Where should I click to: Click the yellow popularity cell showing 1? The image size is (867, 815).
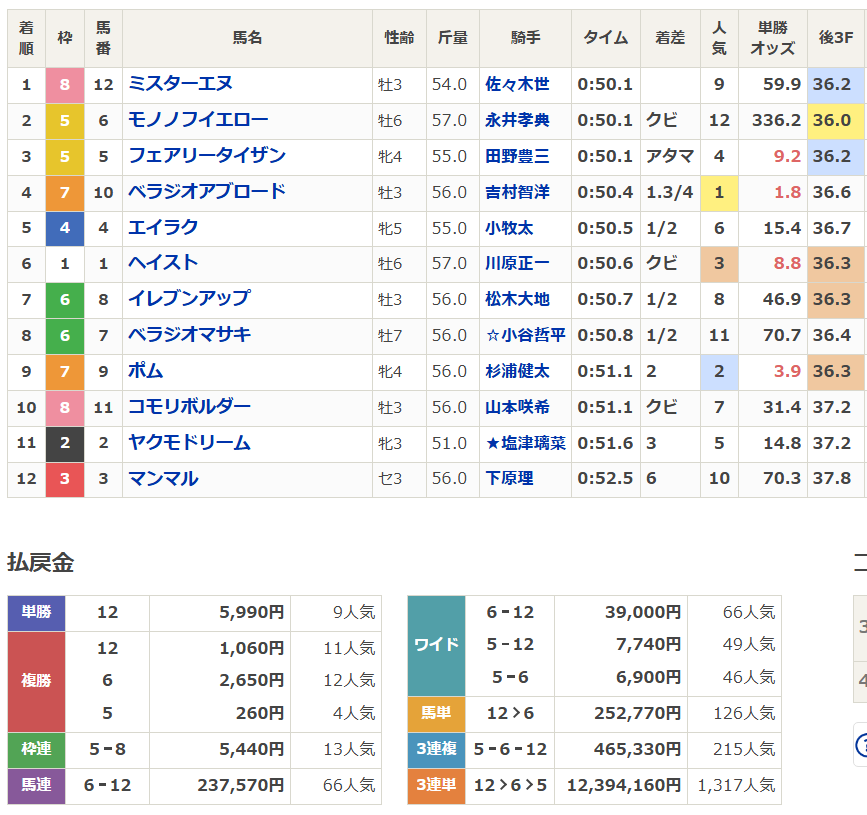(x=719, y=192)
